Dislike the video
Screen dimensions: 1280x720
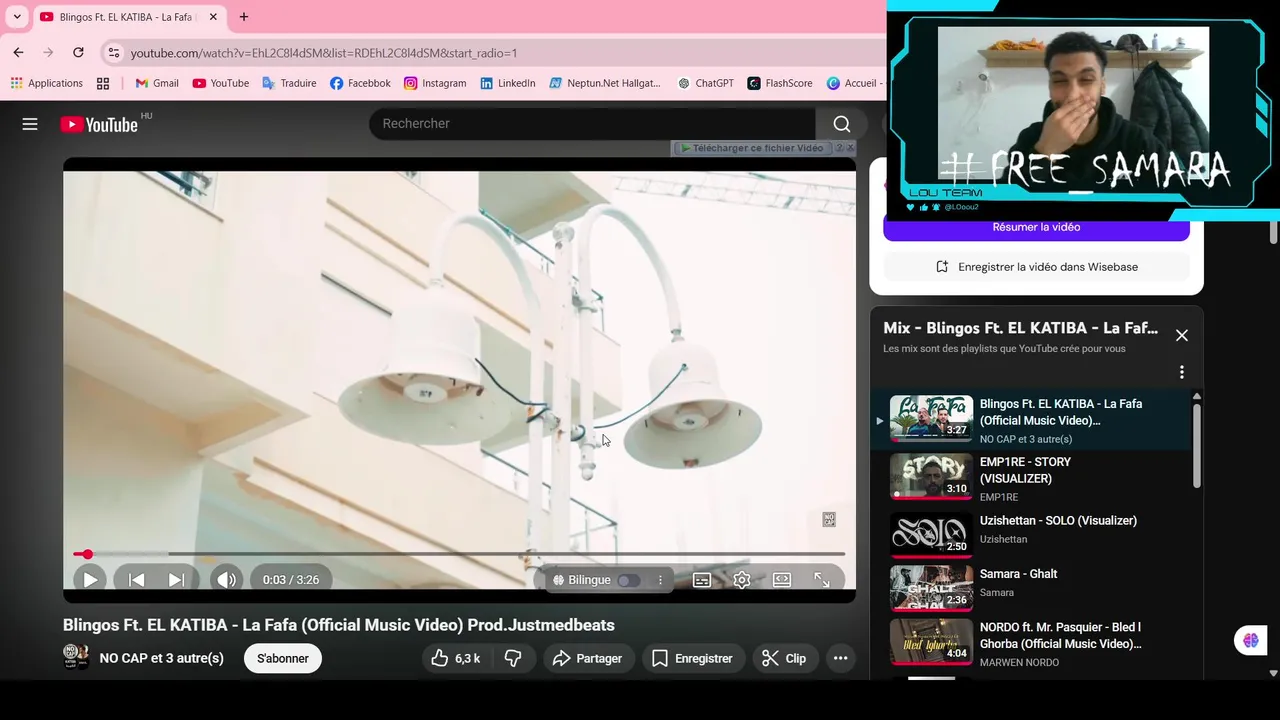pyautogui.click(x=513, y=658)
